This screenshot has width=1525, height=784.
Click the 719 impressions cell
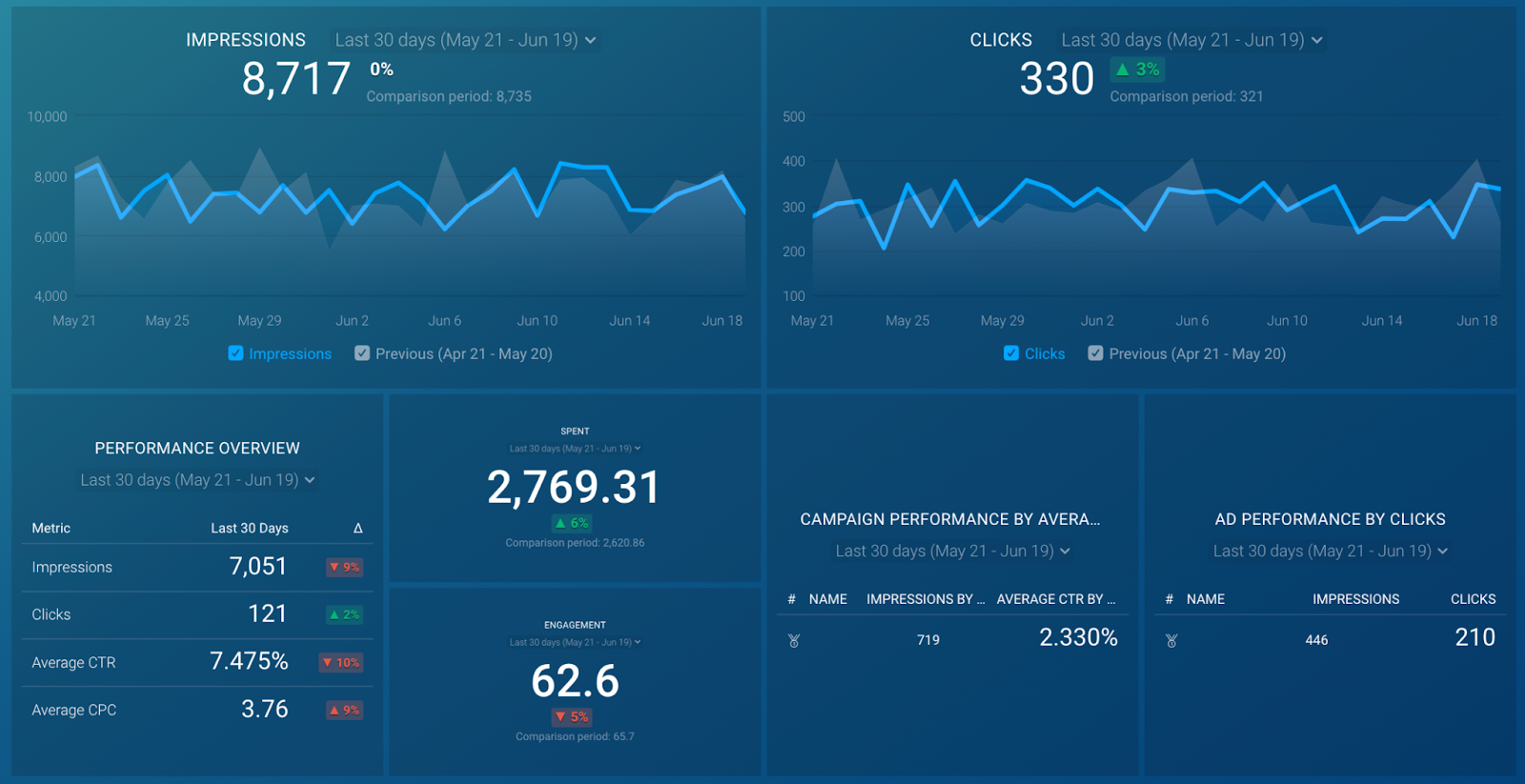point(928,640)
